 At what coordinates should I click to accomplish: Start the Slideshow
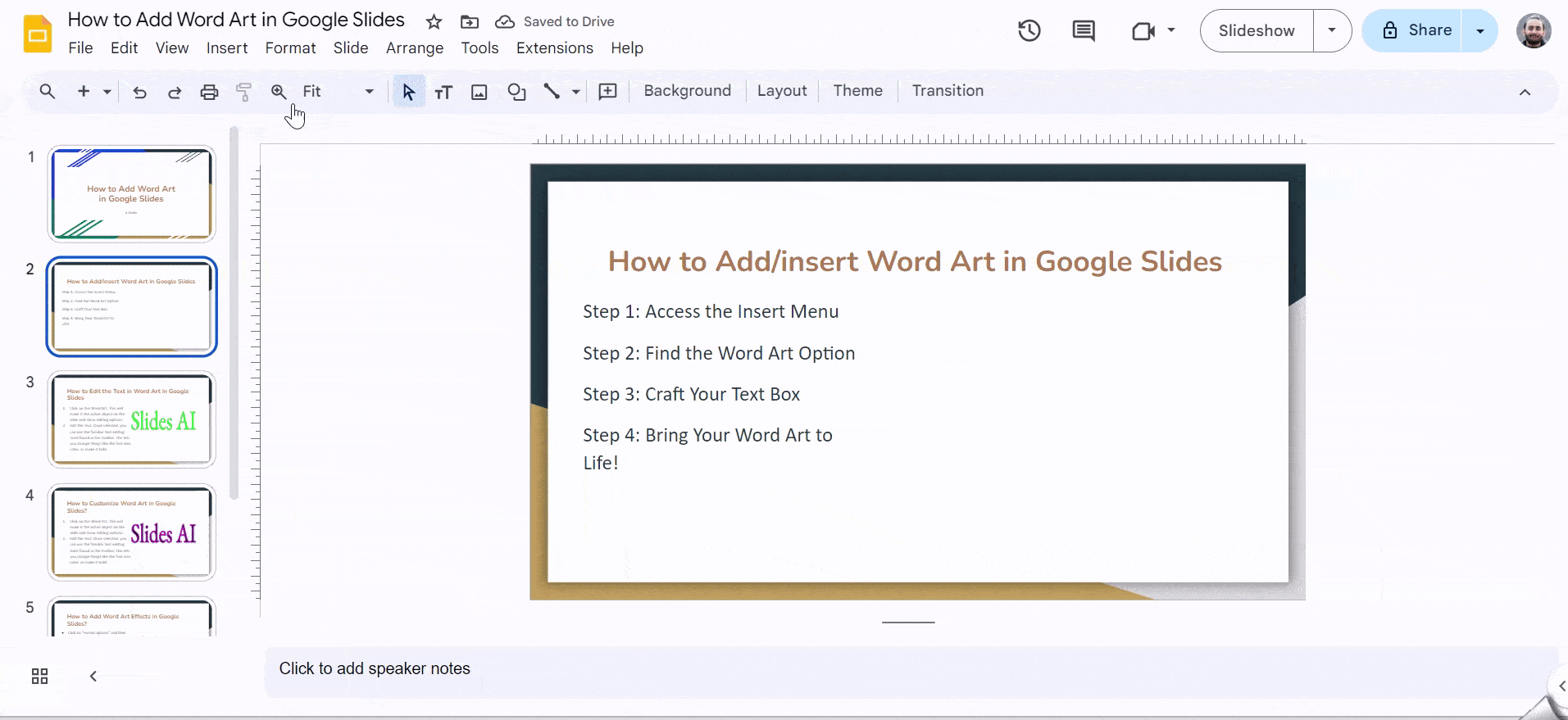(1257, 30)
